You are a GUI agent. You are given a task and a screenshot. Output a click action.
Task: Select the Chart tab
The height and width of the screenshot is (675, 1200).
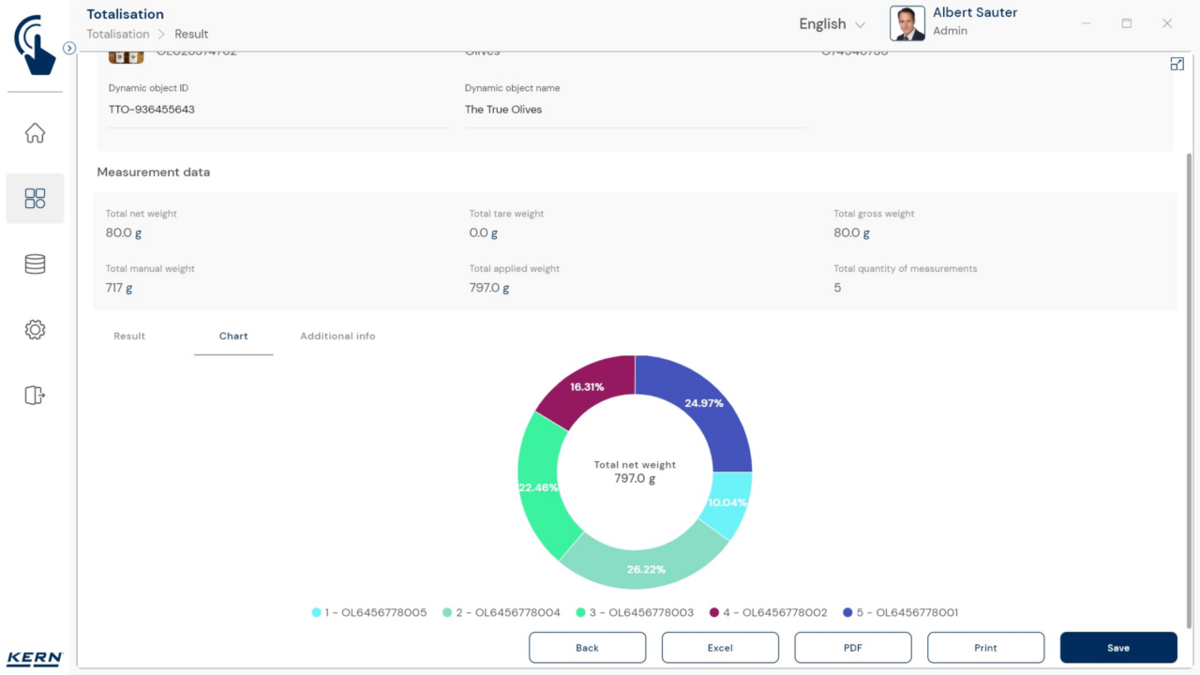[233, 336]
